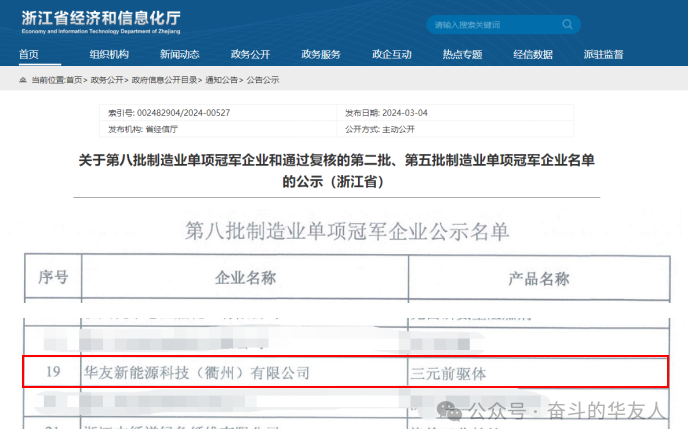Open 政府信息公开目录 breadcrumb link
688x439 pixels.
[x=165, y=79]
